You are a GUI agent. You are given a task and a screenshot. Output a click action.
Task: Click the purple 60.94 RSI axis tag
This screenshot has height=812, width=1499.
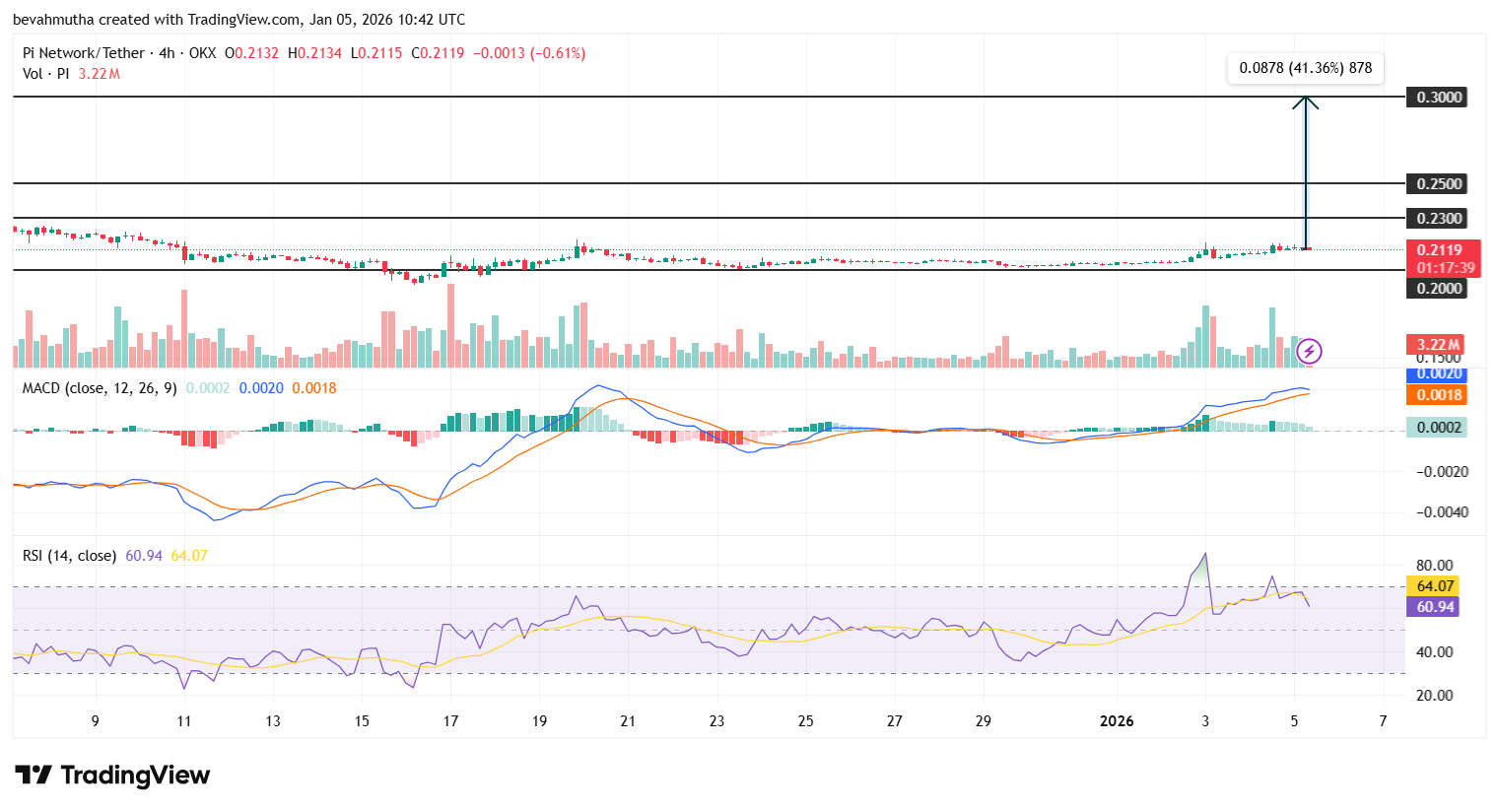pos(1435,607)
